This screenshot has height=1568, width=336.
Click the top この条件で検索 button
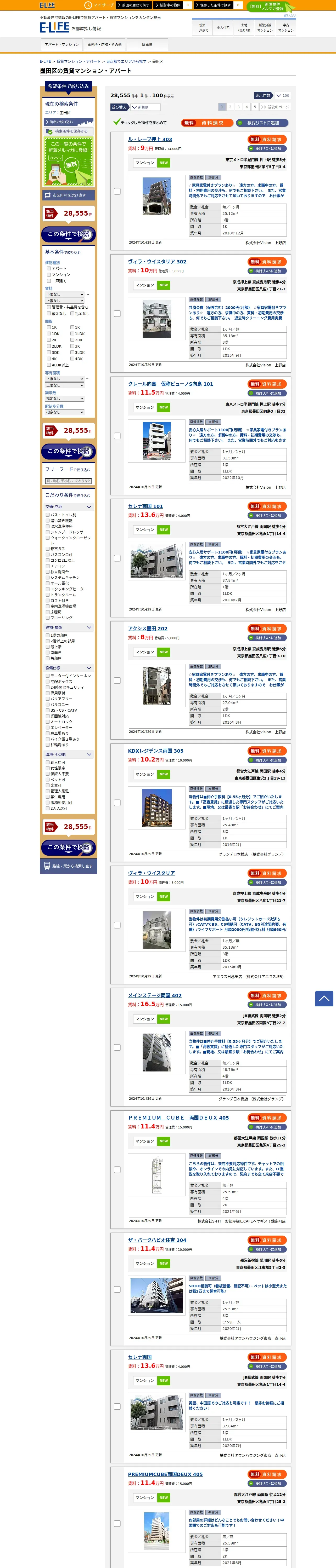click(x=68, y=234)
